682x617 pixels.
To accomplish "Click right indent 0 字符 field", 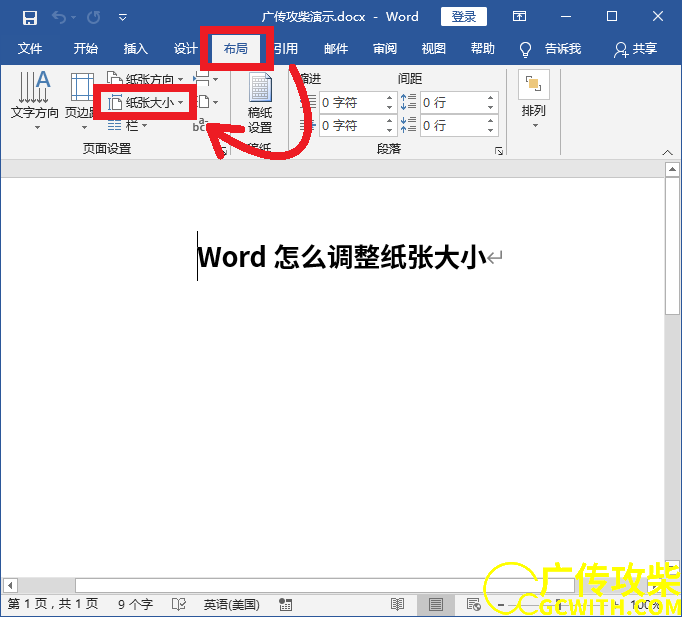I will (352, 126).
